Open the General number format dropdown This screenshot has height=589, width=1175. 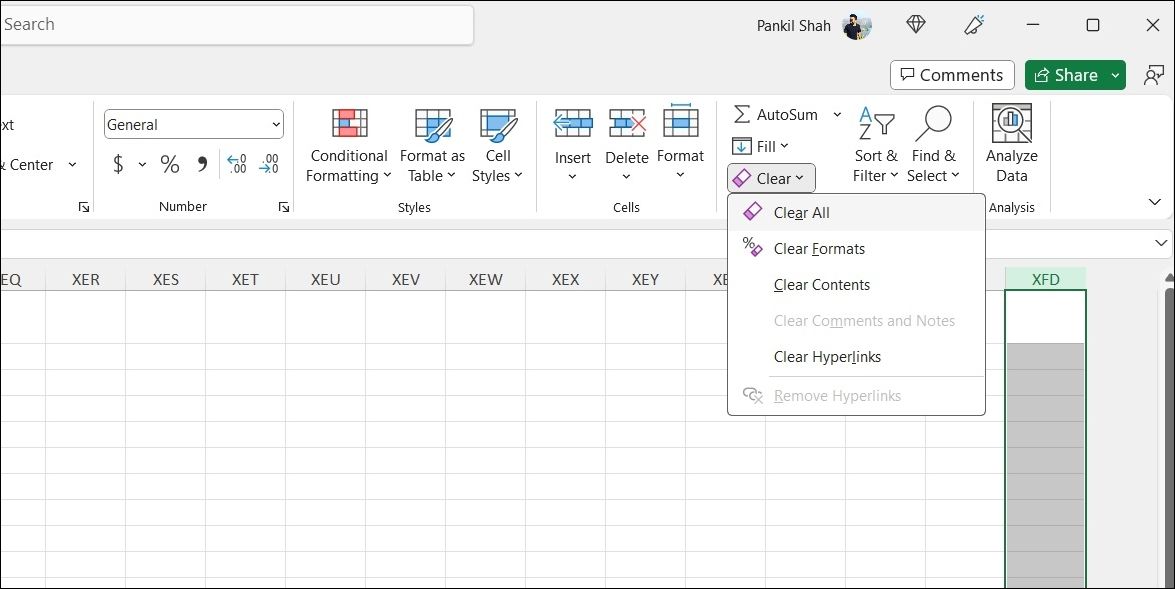click(277, 124)
